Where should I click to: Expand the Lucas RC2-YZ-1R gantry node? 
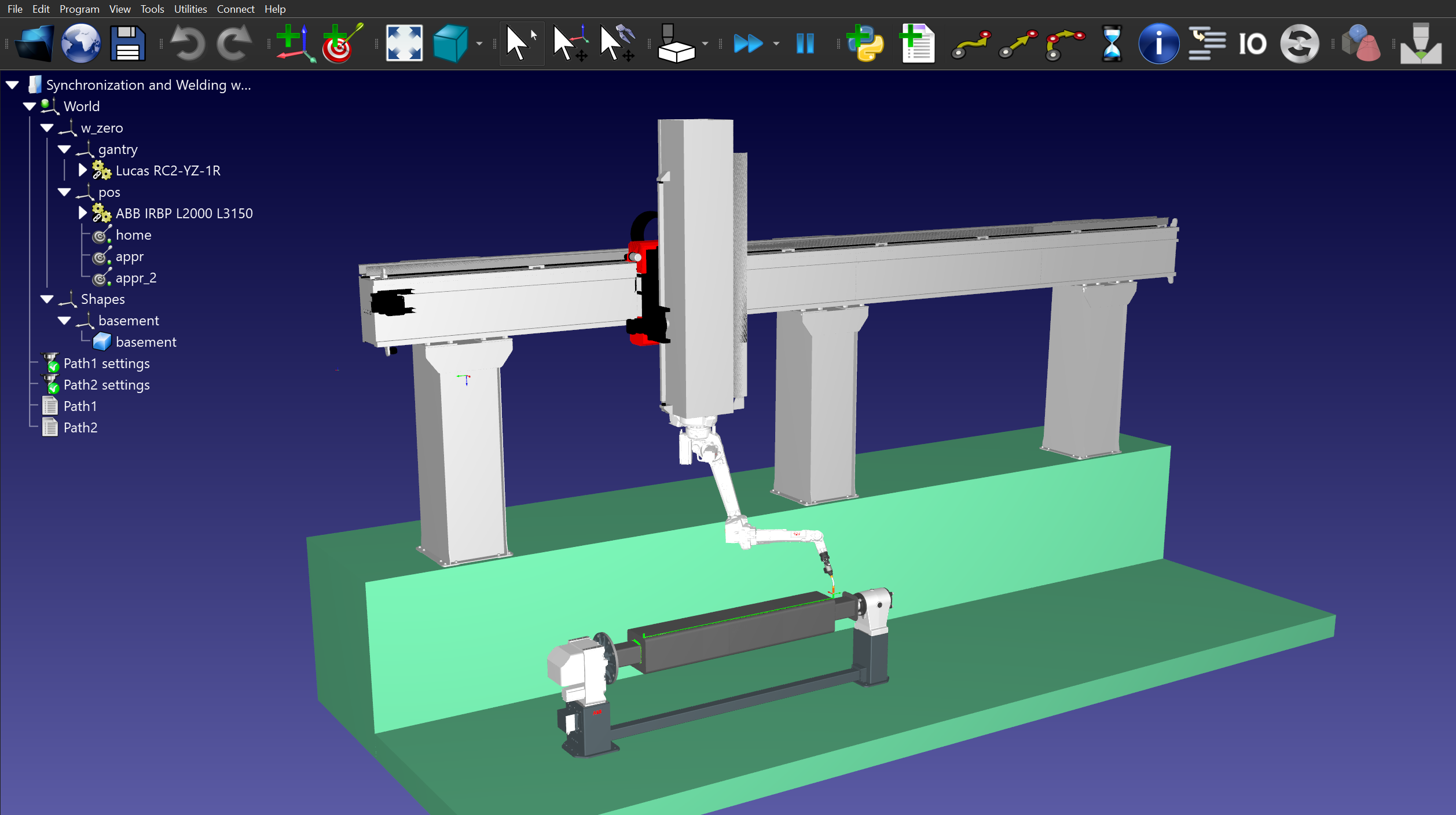(x=82, y=170)
